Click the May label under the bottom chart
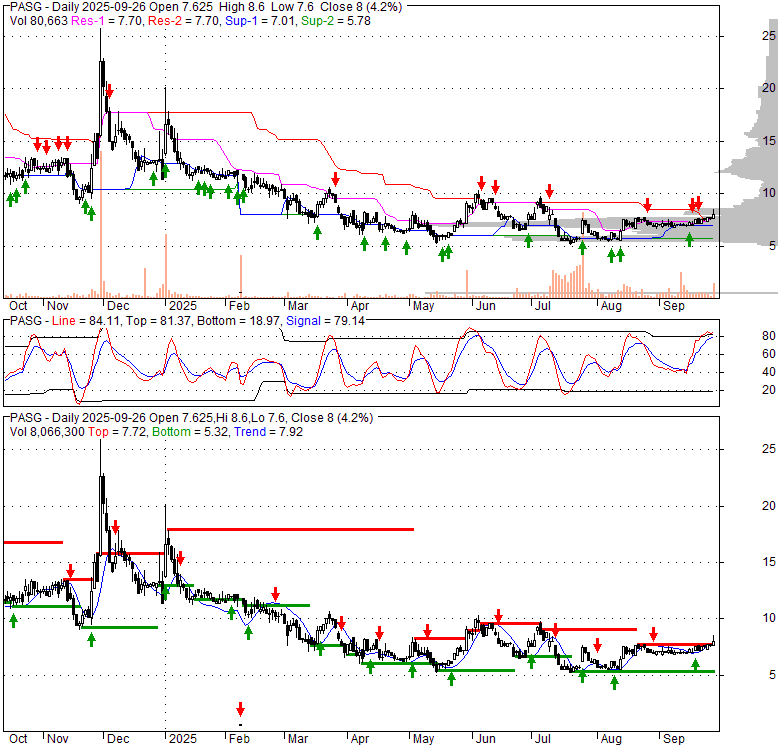780x745 pixels. [x=423, y=739]
